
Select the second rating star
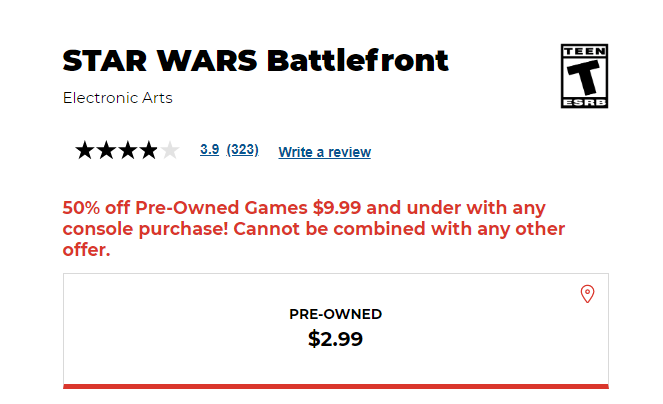point(106,151)
